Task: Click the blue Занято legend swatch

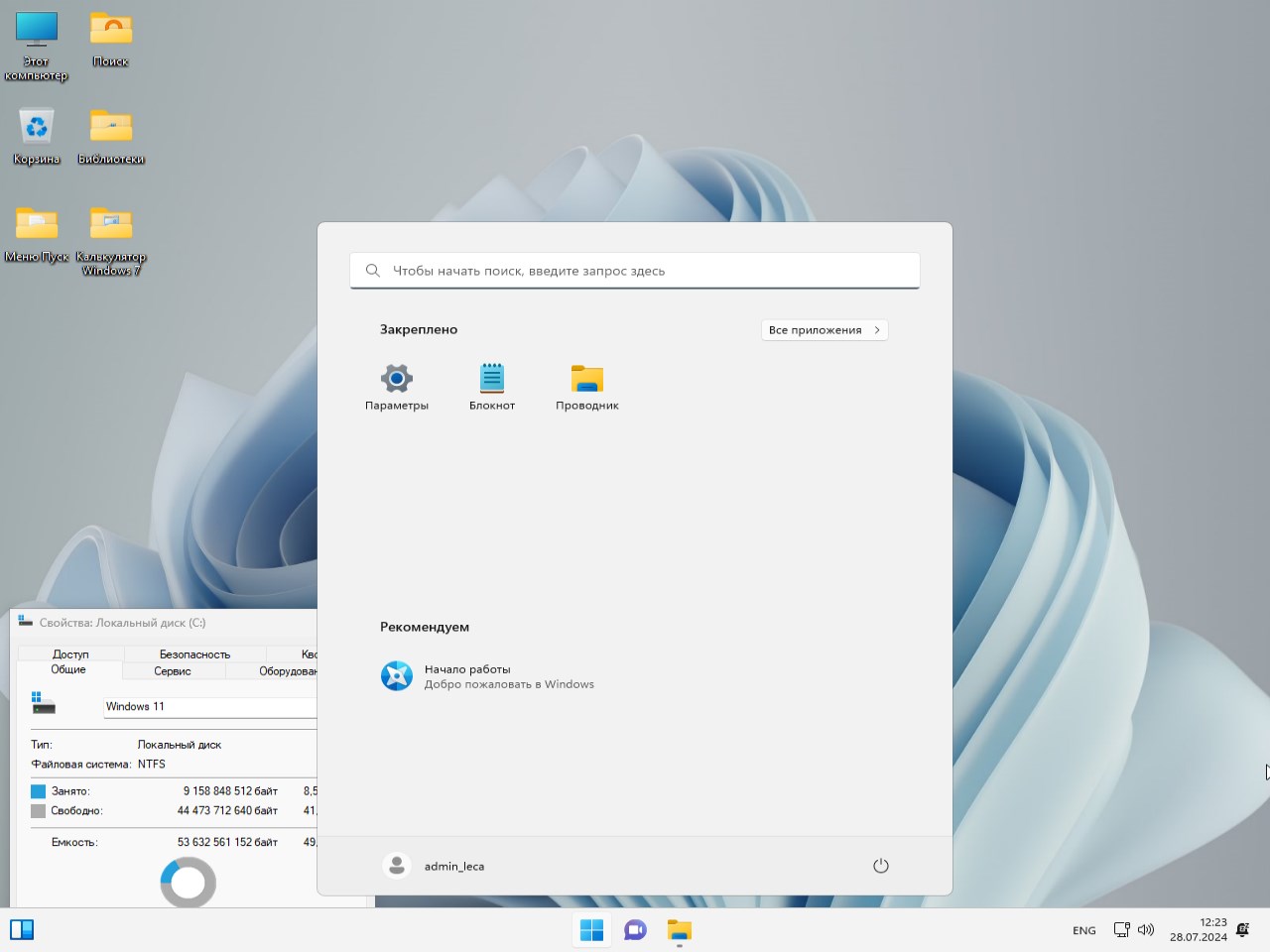Action: 39,791
